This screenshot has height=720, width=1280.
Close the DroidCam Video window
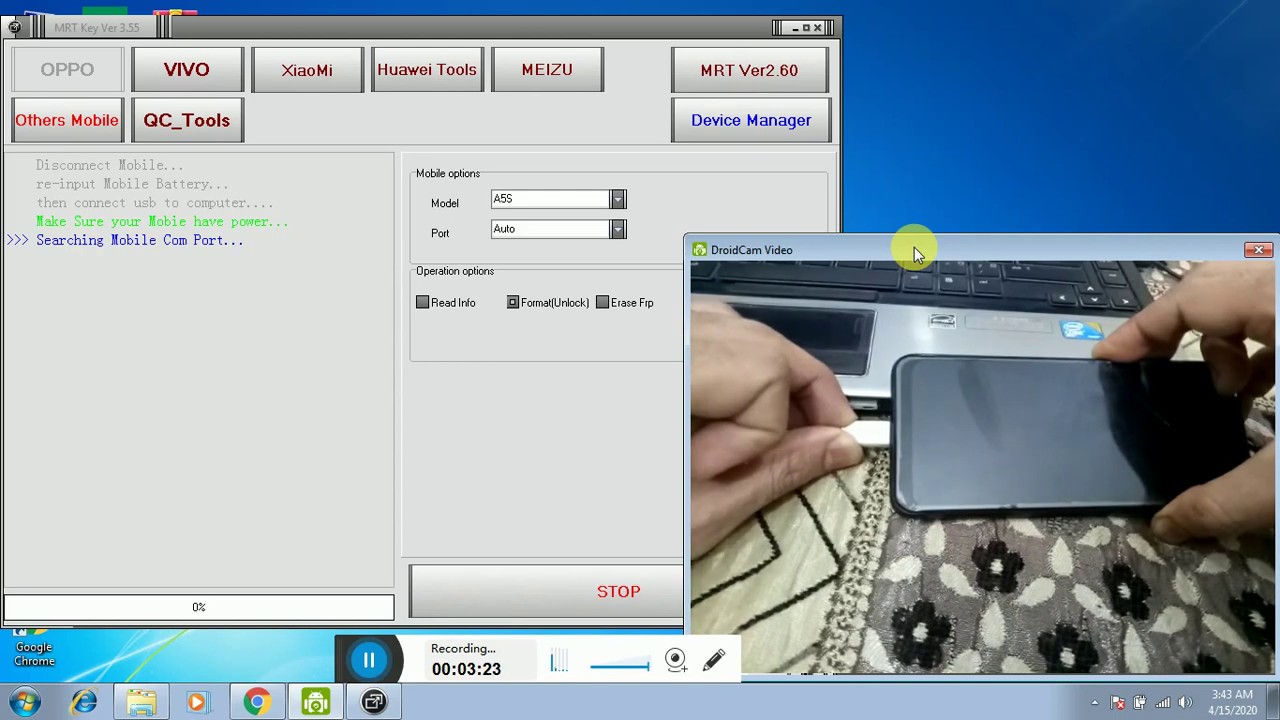point(1259,250)
